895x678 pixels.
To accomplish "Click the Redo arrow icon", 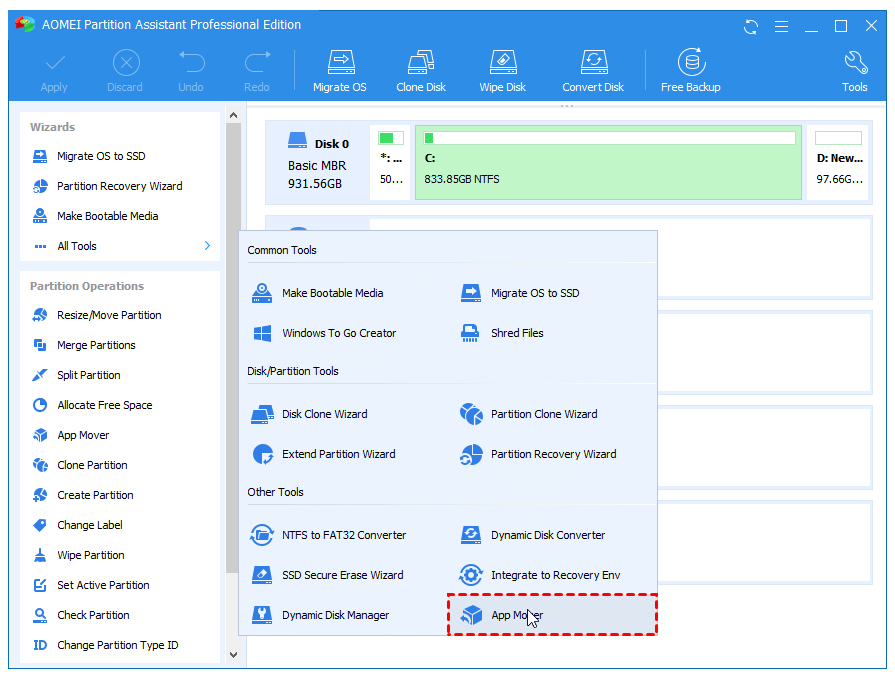I will click(257, 62).
